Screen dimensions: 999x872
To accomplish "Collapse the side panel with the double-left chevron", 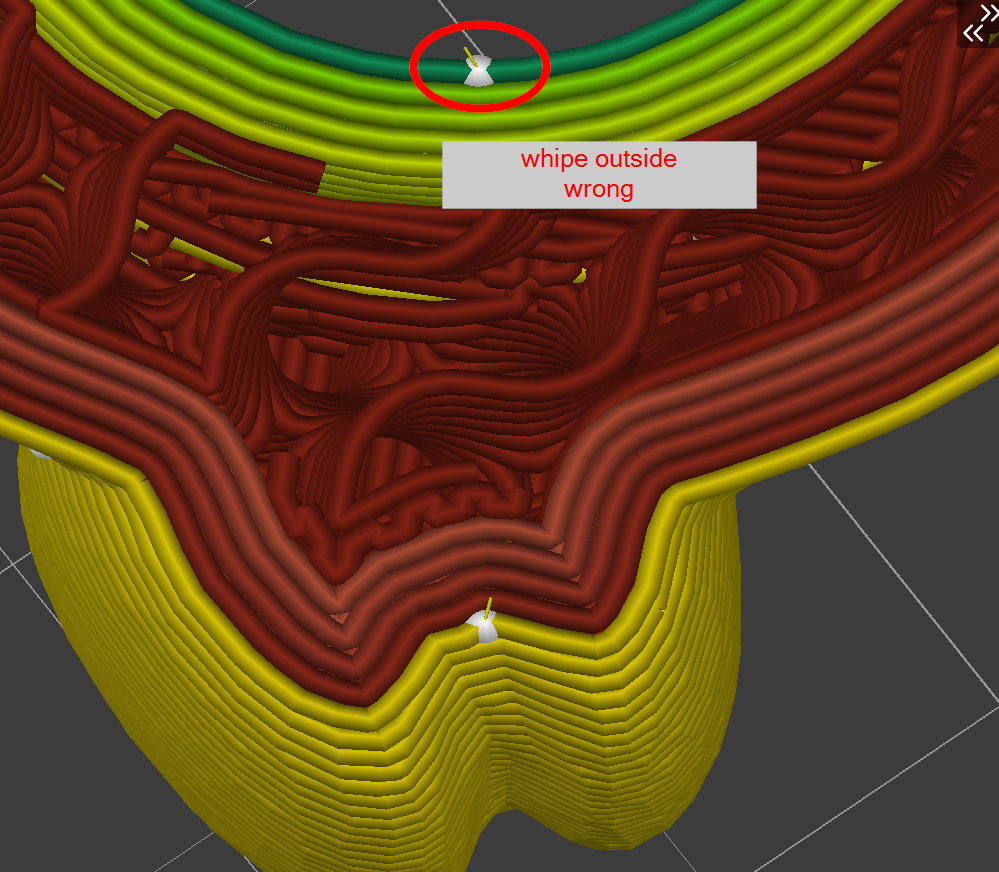I will click(972, 32).
